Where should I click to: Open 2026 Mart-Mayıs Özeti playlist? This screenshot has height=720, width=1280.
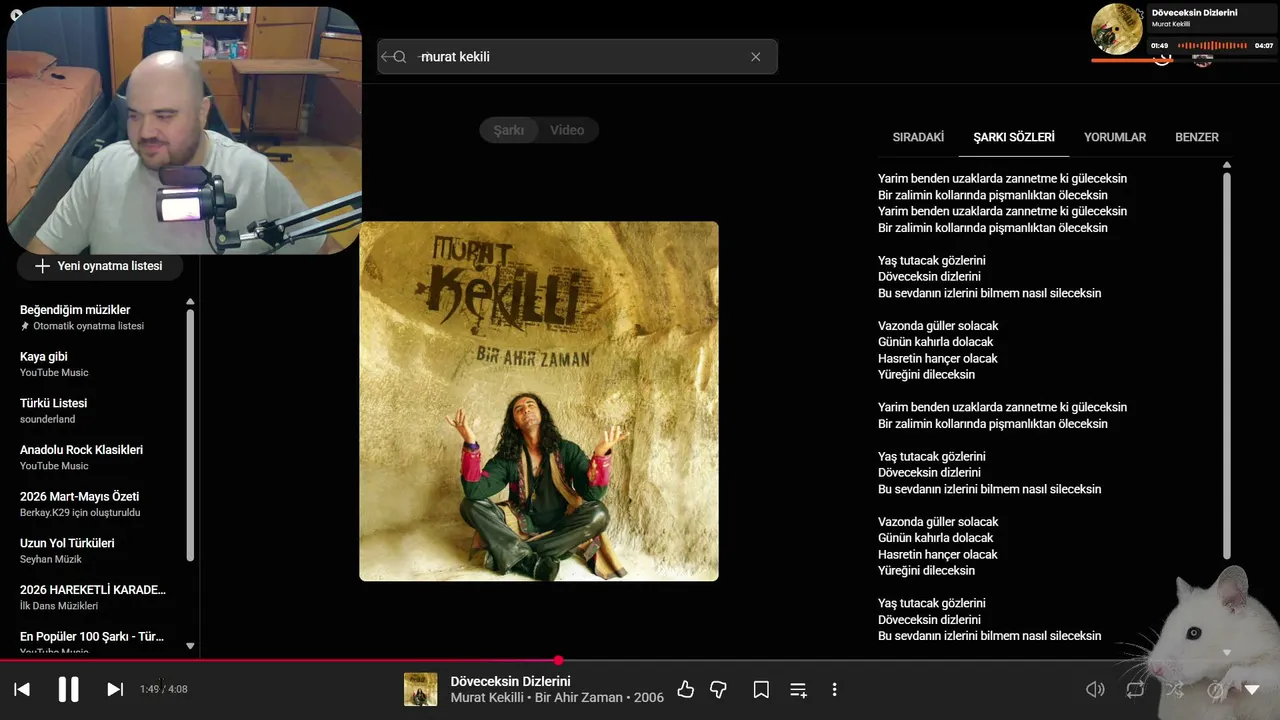(95, 504)
